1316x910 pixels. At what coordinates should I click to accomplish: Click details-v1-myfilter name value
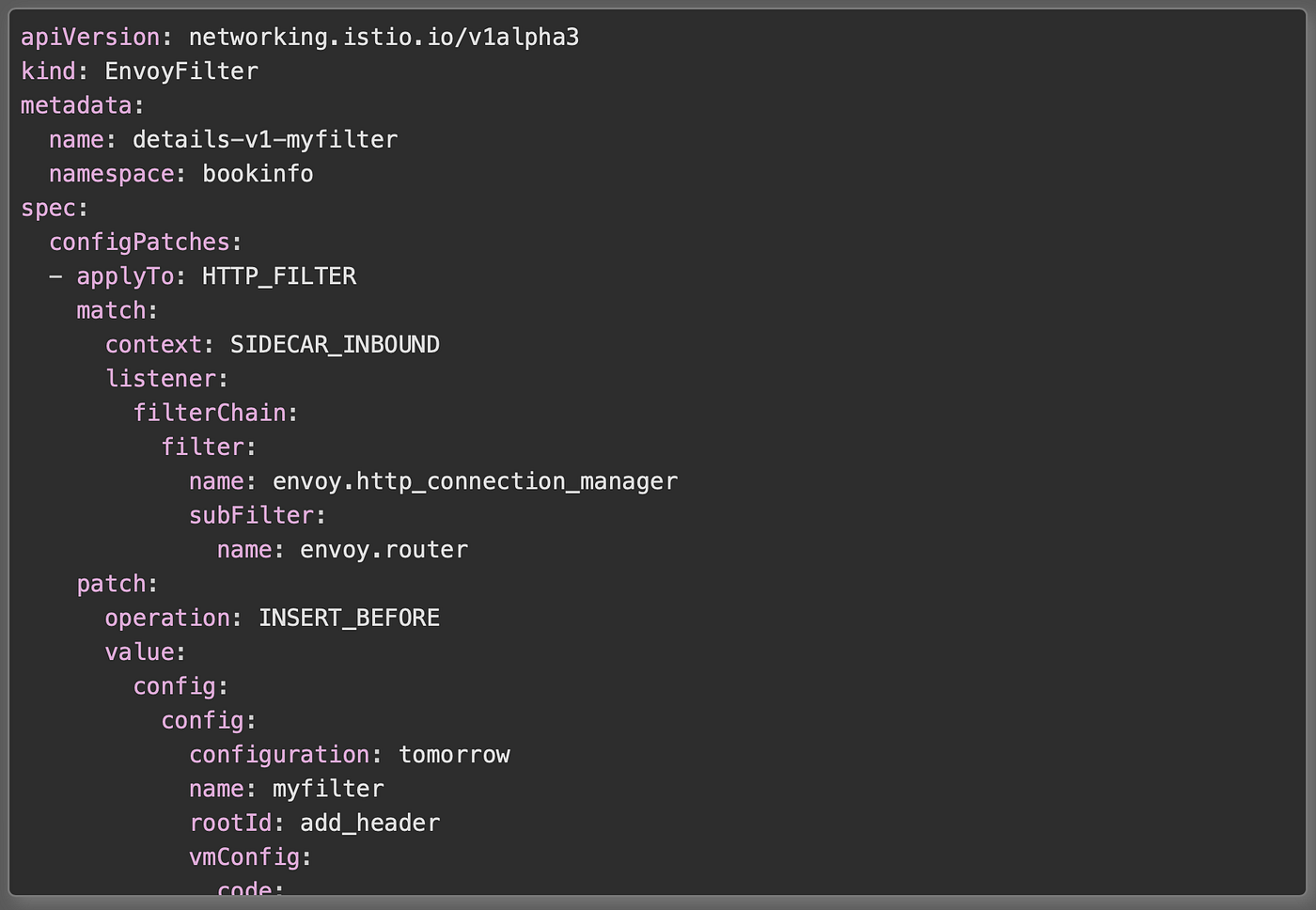coord(265,140)
